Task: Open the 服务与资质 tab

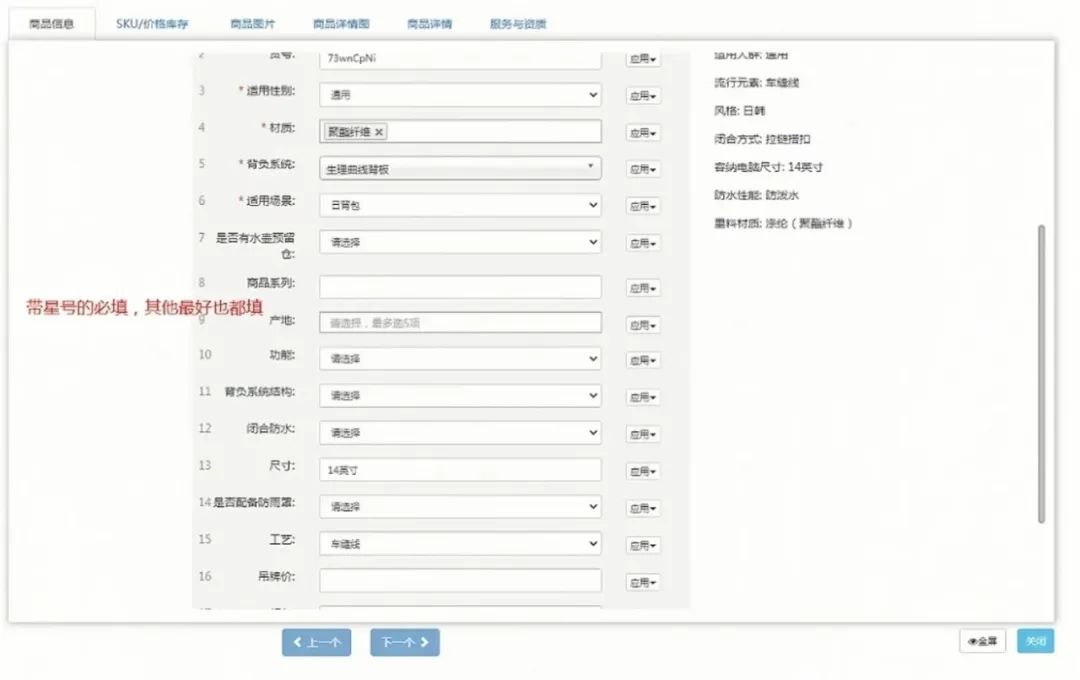Action: [517, 23]
